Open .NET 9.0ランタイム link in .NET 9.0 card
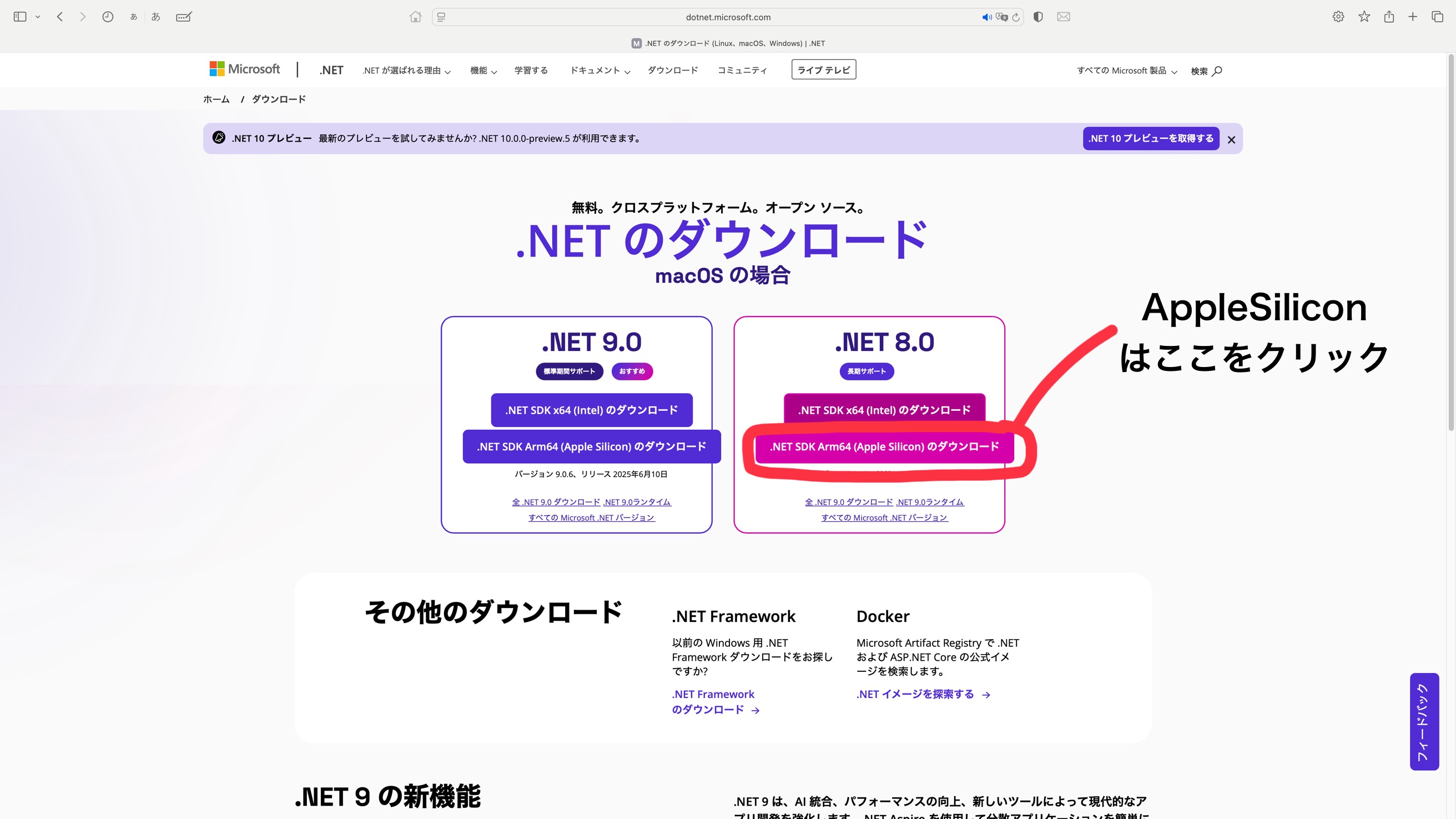Viewport: 1456px width, 819px height. pyautogui.click(x=637, y=502)
